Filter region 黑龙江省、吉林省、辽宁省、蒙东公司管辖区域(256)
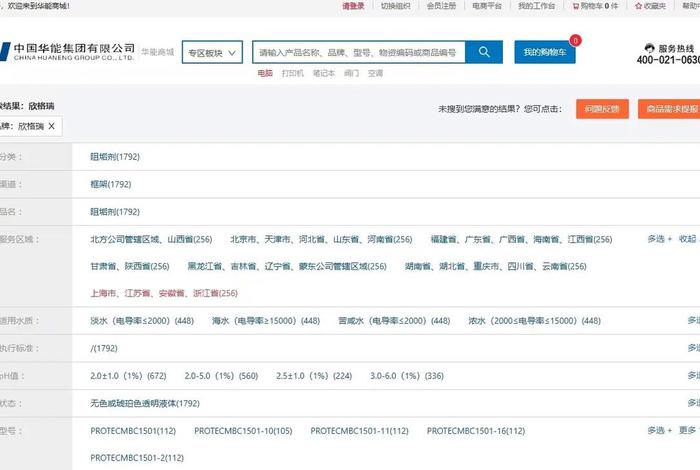The image size is (700, 470). pos(287,266)
